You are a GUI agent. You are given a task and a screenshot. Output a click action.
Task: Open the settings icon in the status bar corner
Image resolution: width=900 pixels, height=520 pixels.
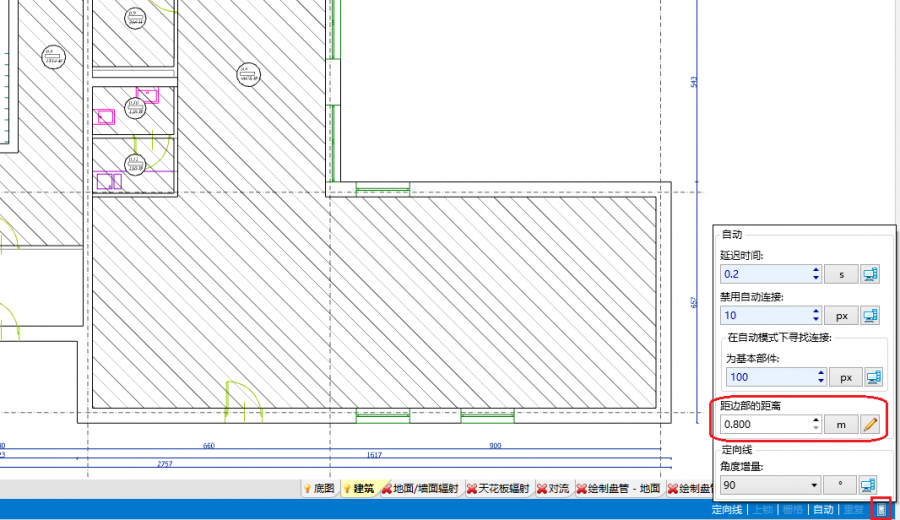(881, 510)
